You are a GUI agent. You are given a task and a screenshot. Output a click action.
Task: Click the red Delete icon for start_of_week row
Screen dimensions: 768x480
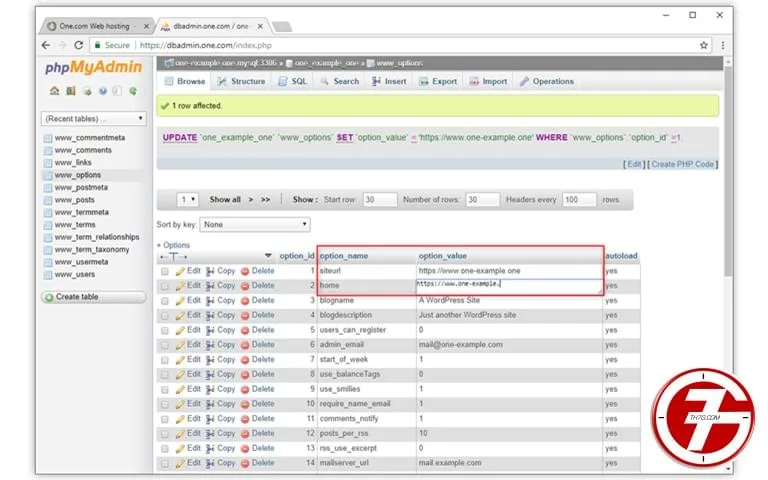point(245,360)
